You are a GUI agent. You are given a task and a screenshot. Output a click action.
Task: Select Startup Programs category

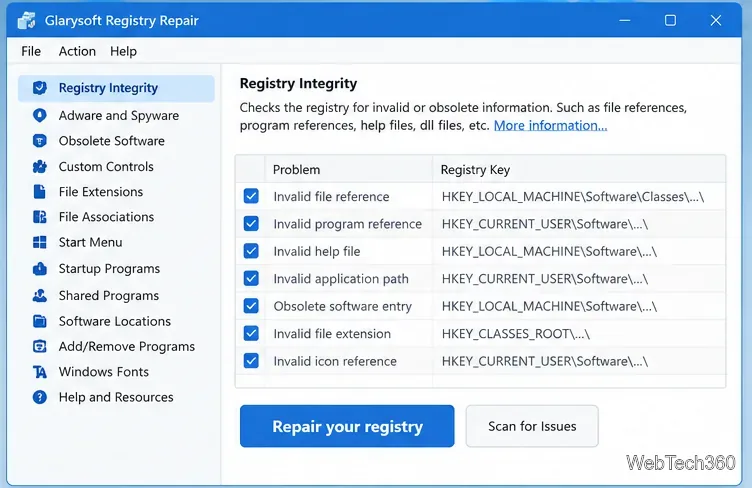point(109,268)
